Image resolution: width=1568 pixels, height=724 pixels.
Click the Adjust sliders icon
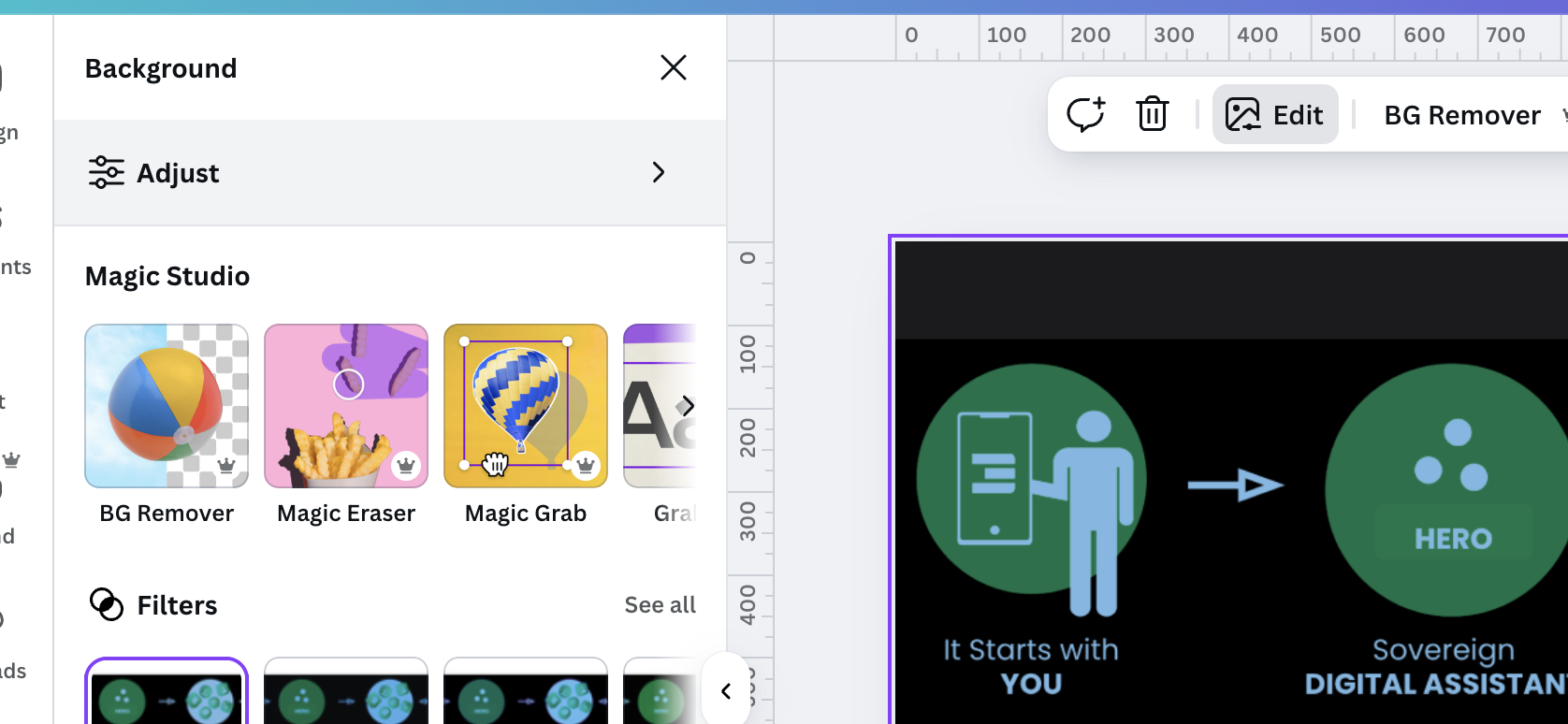106,173
